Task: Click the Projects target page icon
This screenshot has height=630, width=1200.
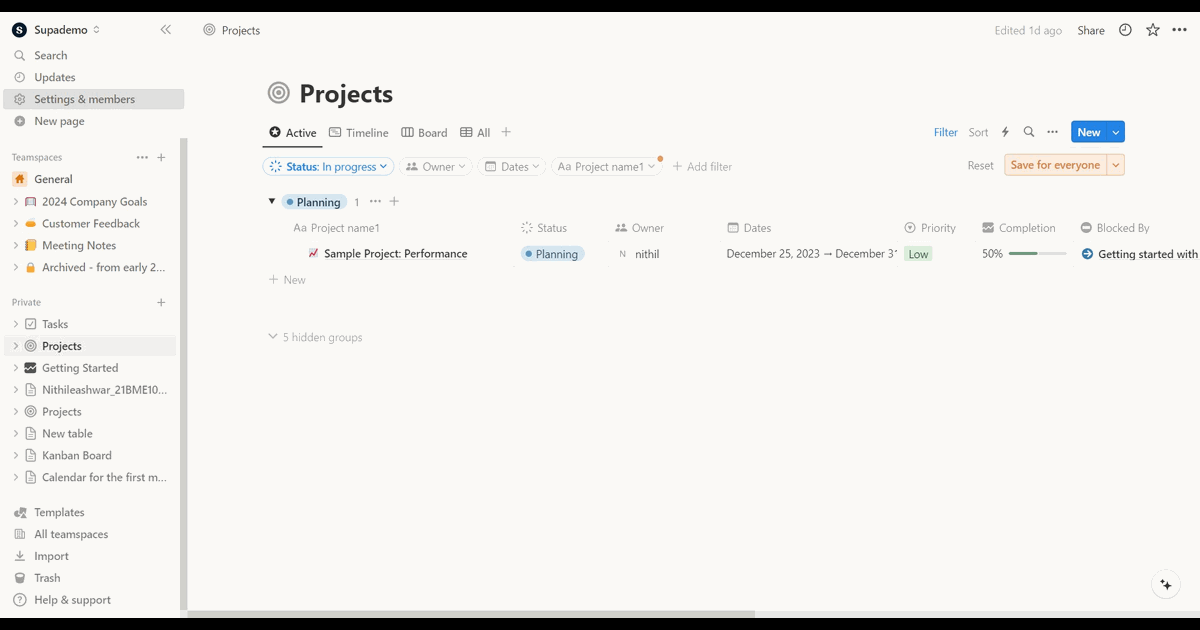Action: 279,93
